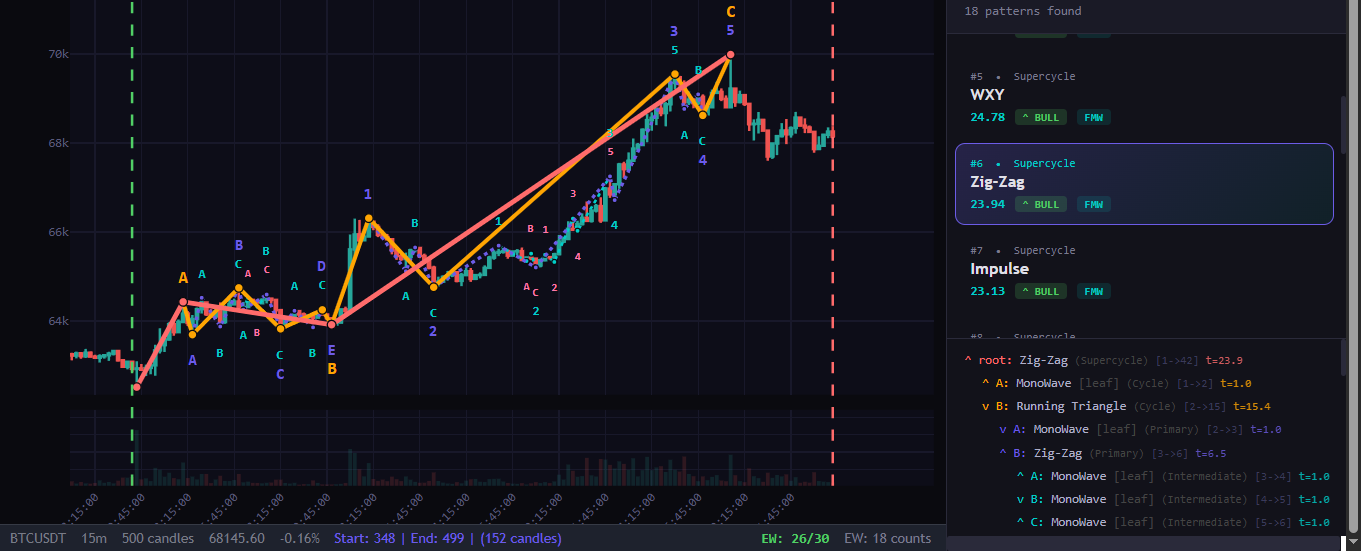Select the #6 Zig-Zag pattern card
1361x551 pixels.
point(1144,184)
